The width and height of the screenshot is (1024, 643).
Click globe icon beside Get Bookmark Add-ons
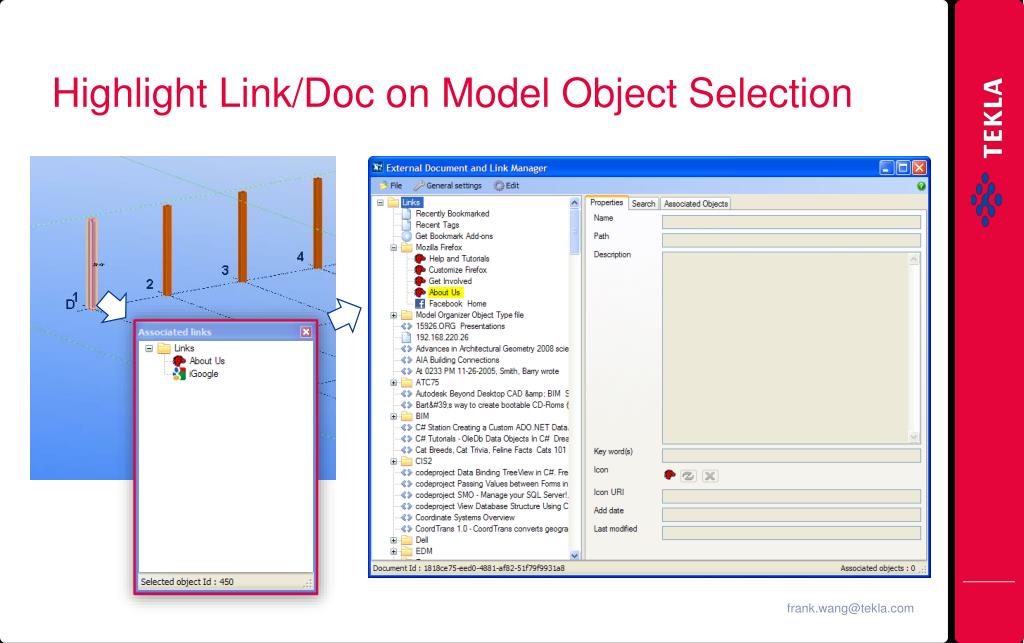coord(406,236)
